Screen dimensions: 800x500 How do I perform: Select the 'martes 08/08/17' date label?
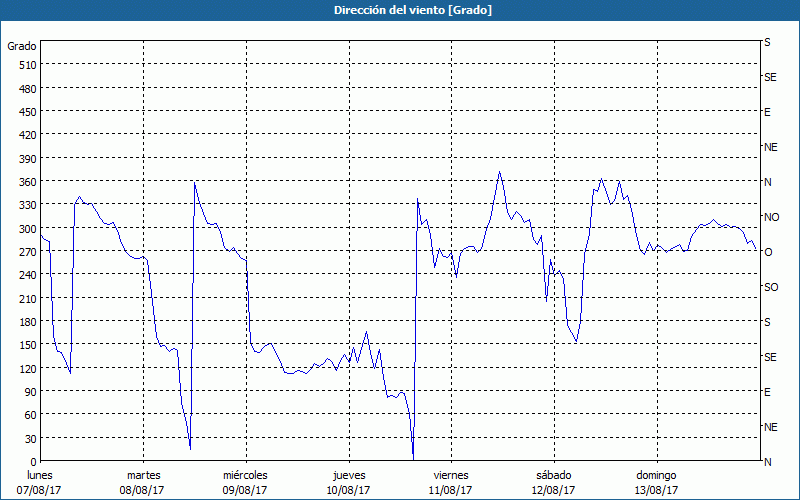(x=143, y=482)
